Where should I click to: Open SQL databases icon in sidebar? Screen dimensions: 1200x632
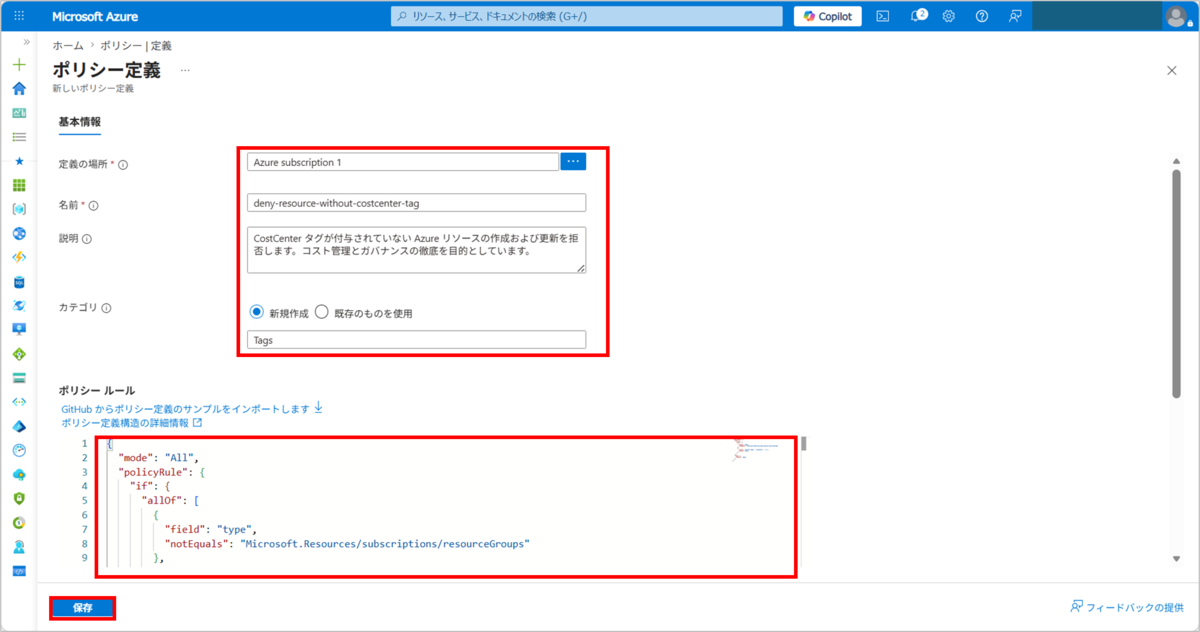[x=19, y=282]
